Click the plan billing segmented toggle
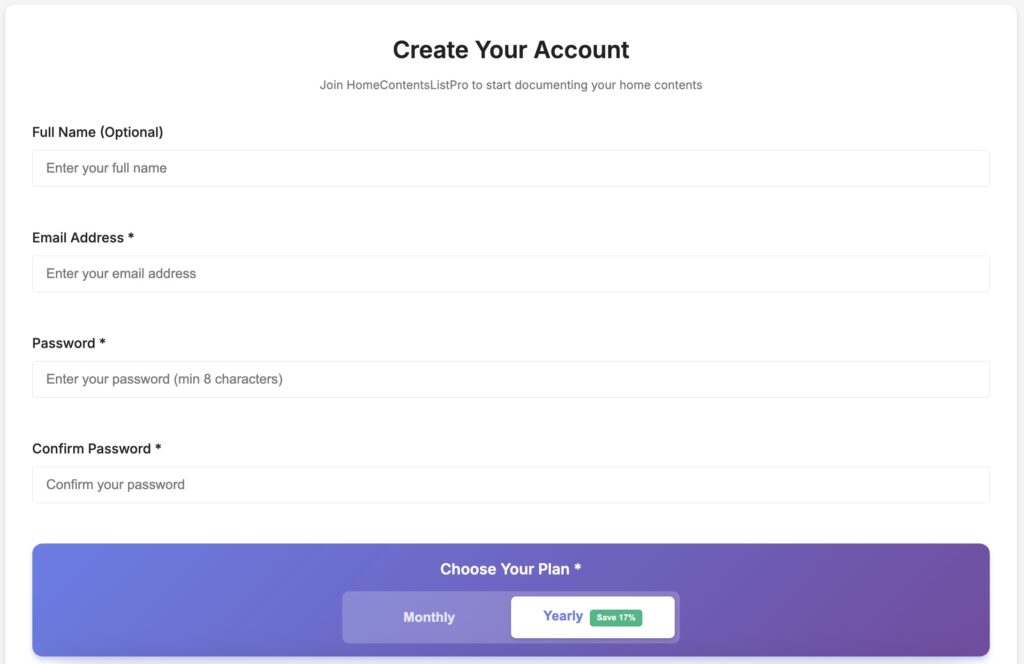 coord(510,617)
